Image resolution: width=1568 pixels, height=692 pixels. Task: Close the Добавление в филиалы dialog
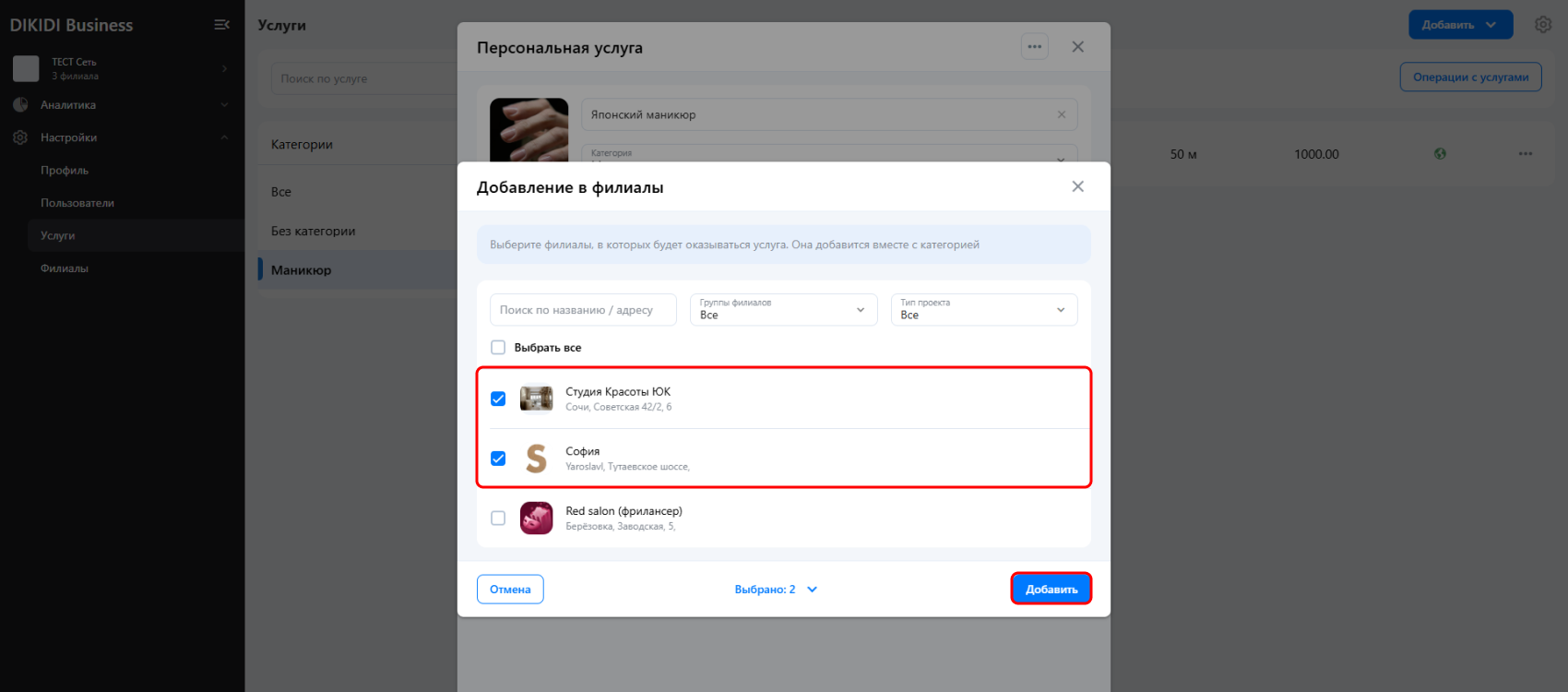coord(1077,186)
